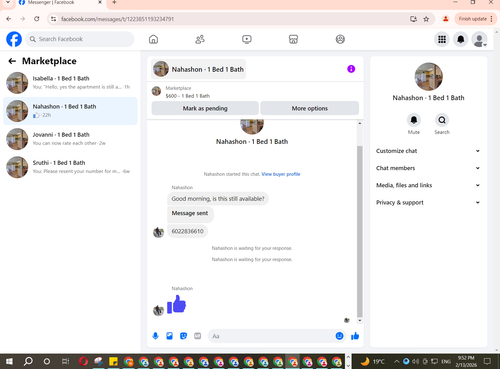Open the View buyer profile link

click(281, 174)
